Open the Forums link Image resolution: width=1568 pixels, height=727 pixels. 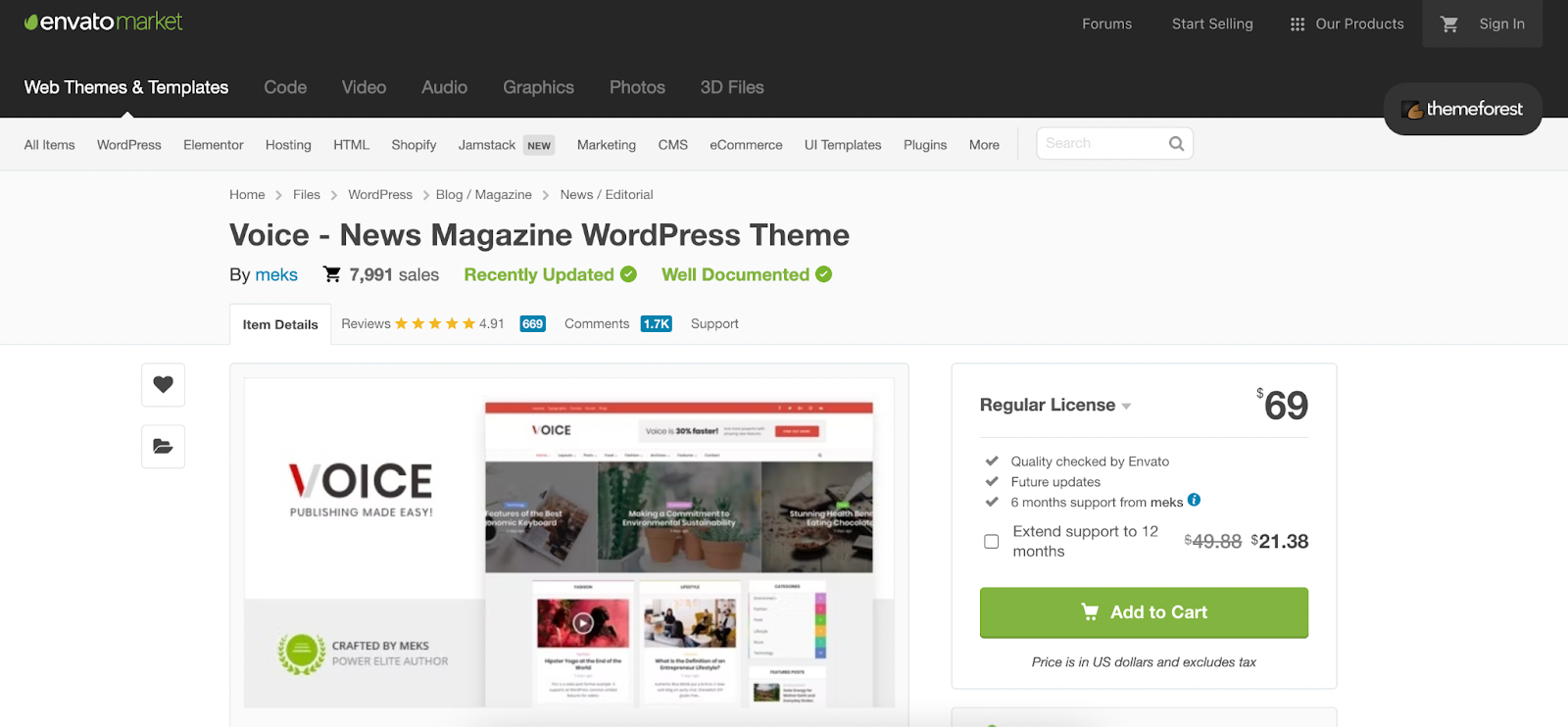pyautogui.click(x=1106, y=24)
